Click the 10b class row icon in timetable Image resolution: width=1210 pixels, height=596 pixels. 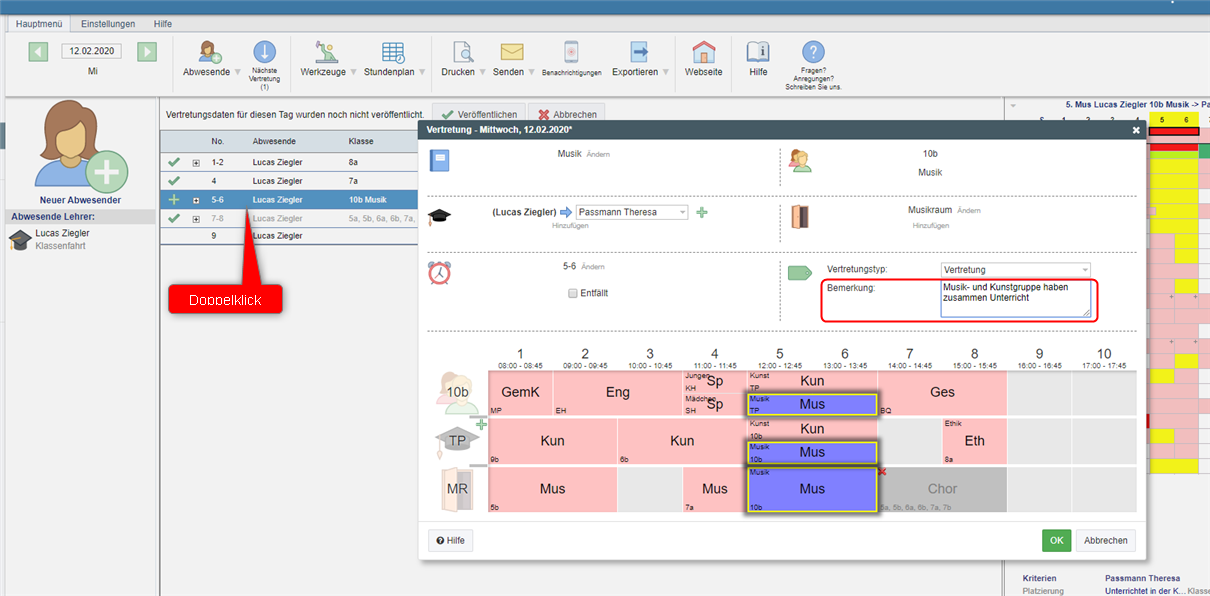click(458, 392)
